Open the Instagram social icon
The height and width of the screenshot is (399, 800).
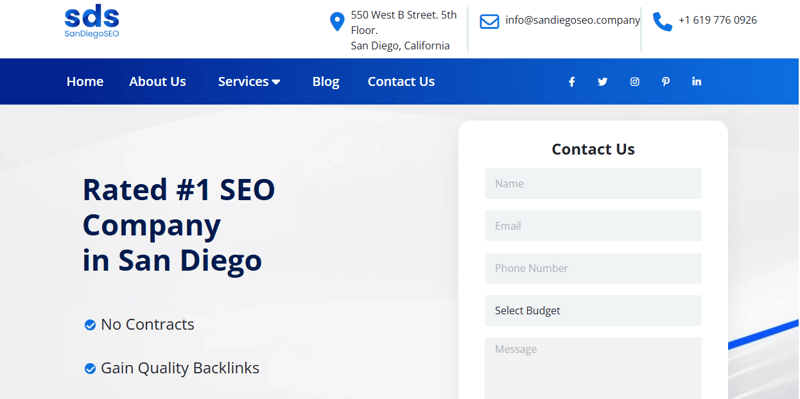coord(635,82)
